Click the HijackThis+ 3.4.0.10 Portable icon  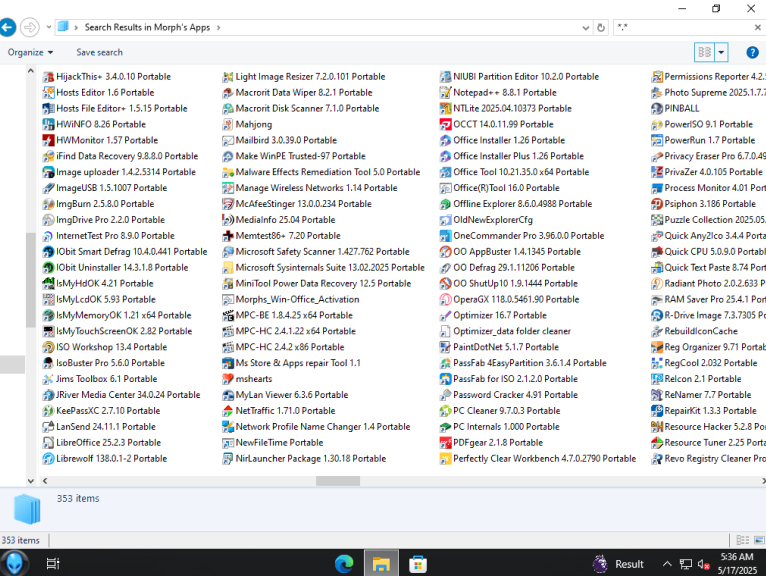[x=48, y=77]
